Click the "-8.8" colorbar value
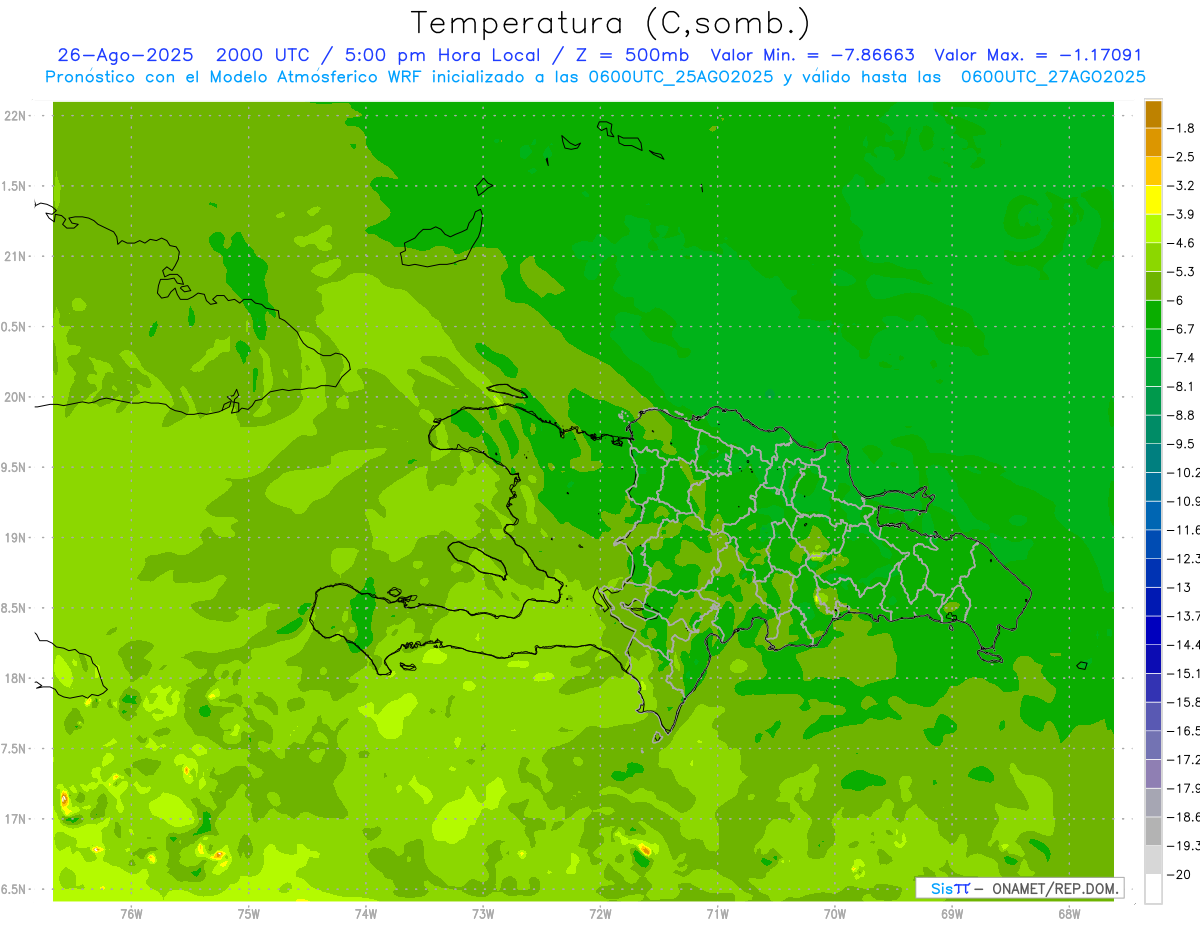 click(x=1181, y=415)
